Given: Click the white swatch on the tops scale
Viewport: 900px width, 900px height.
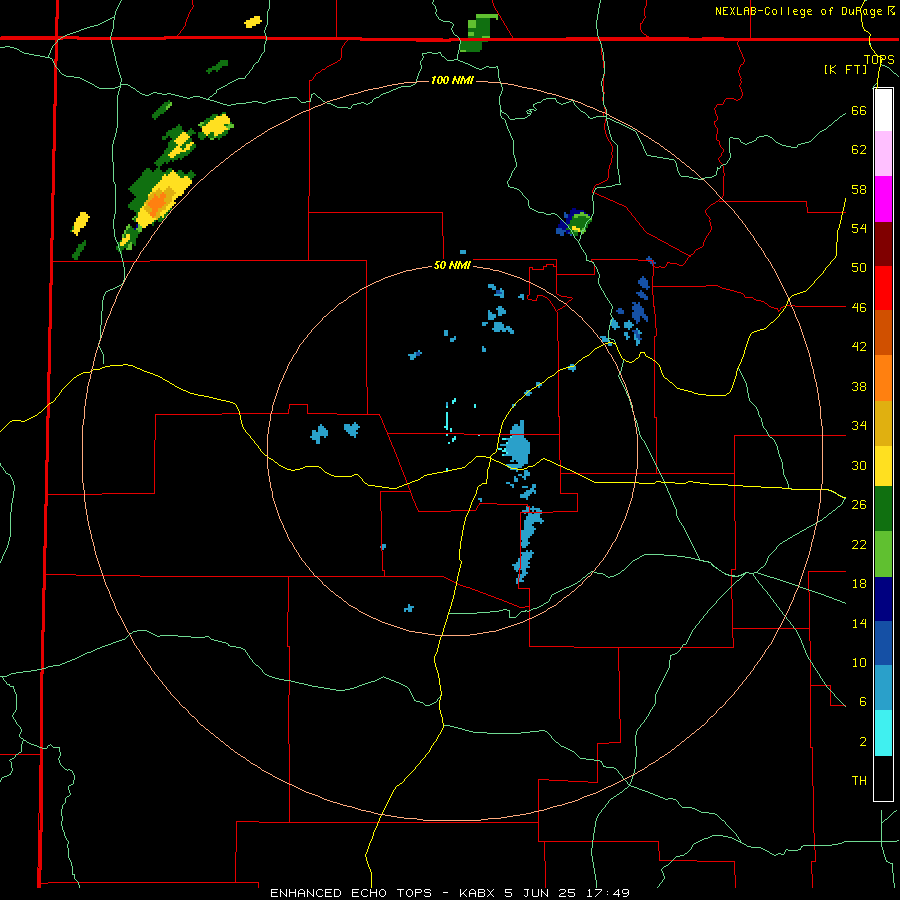Looking at the screenshot, I should click(x=883, y=110).
